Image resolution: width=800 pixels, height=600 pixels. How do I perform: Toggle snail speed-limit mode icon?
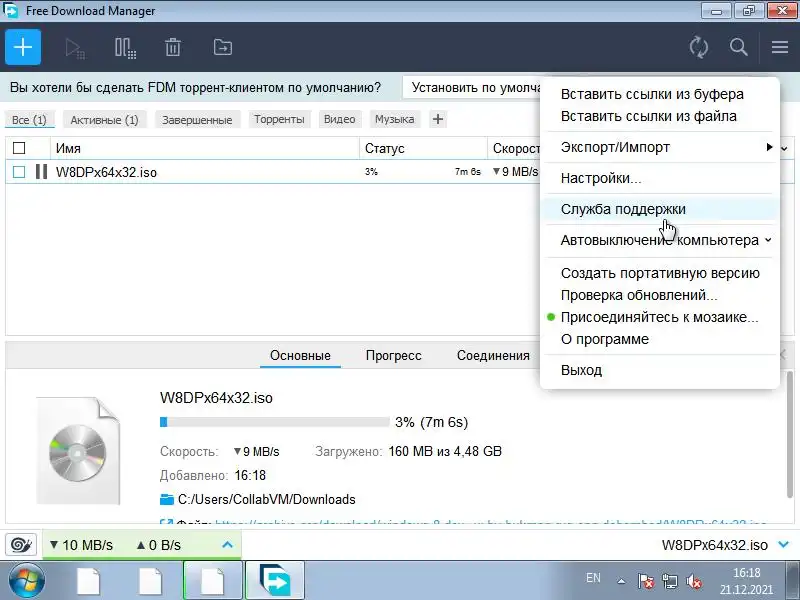[21, 545]
